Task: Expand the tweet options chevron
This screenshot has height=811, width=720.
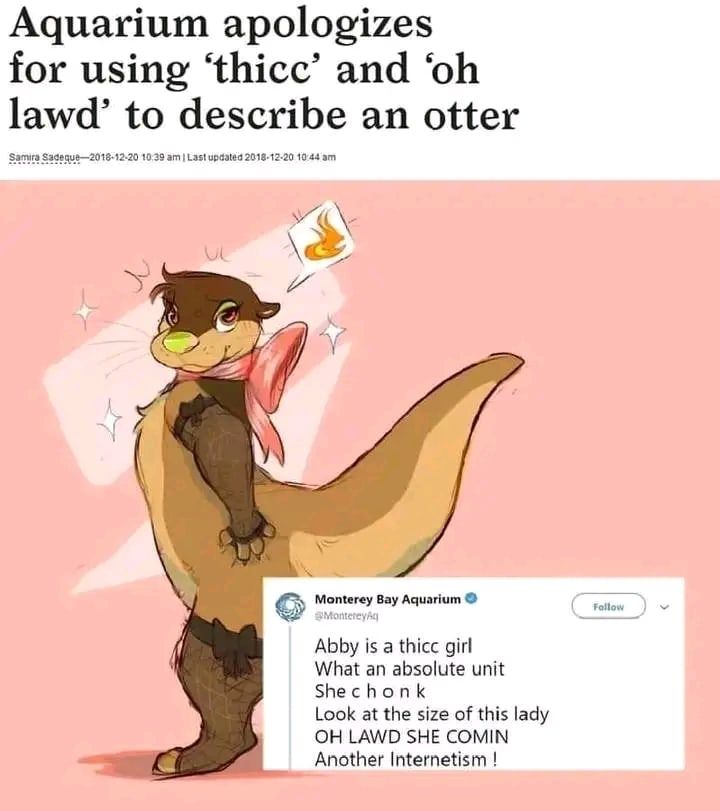Action: pyautogui.click(x=665, y=607)
